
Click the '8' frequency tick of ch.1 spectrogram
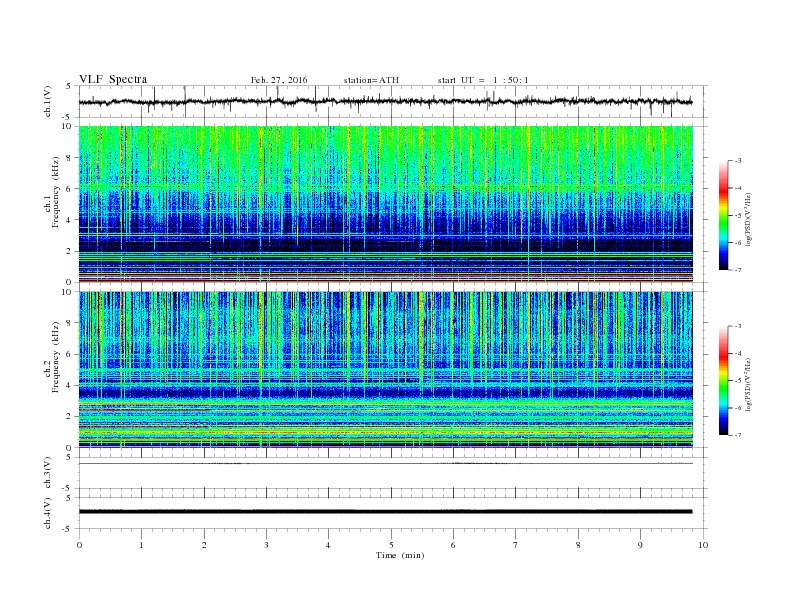point(69,158)
